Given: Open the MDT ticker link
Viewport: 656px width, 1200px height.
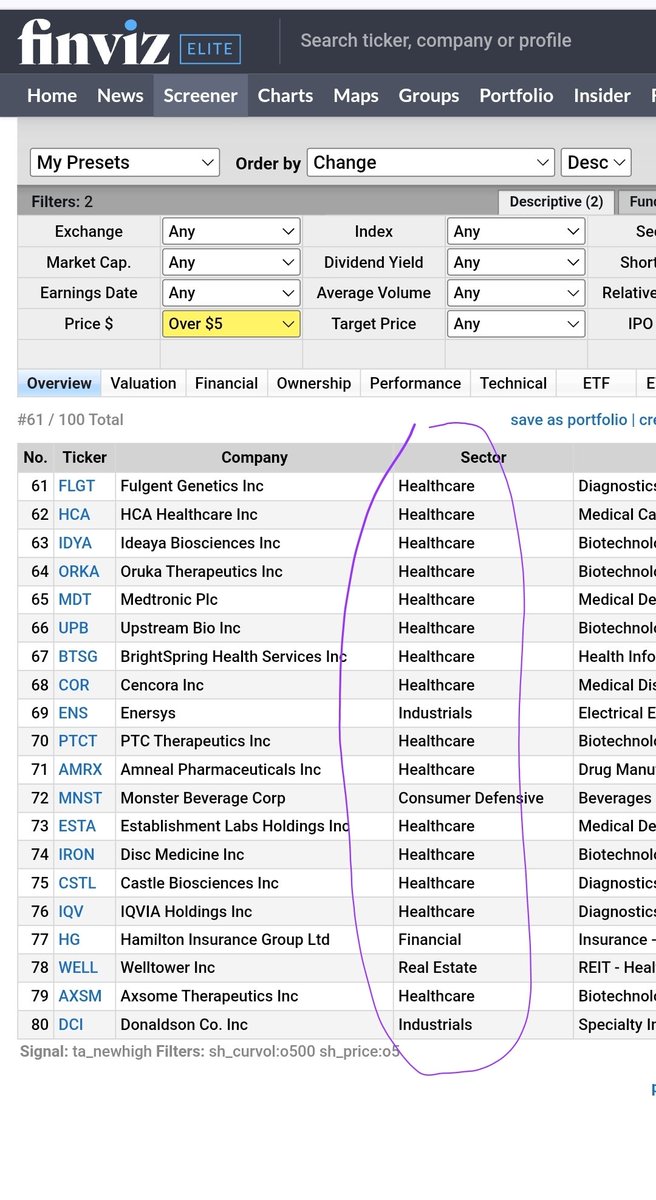Looking at the screenshot, I should point(75,599).
